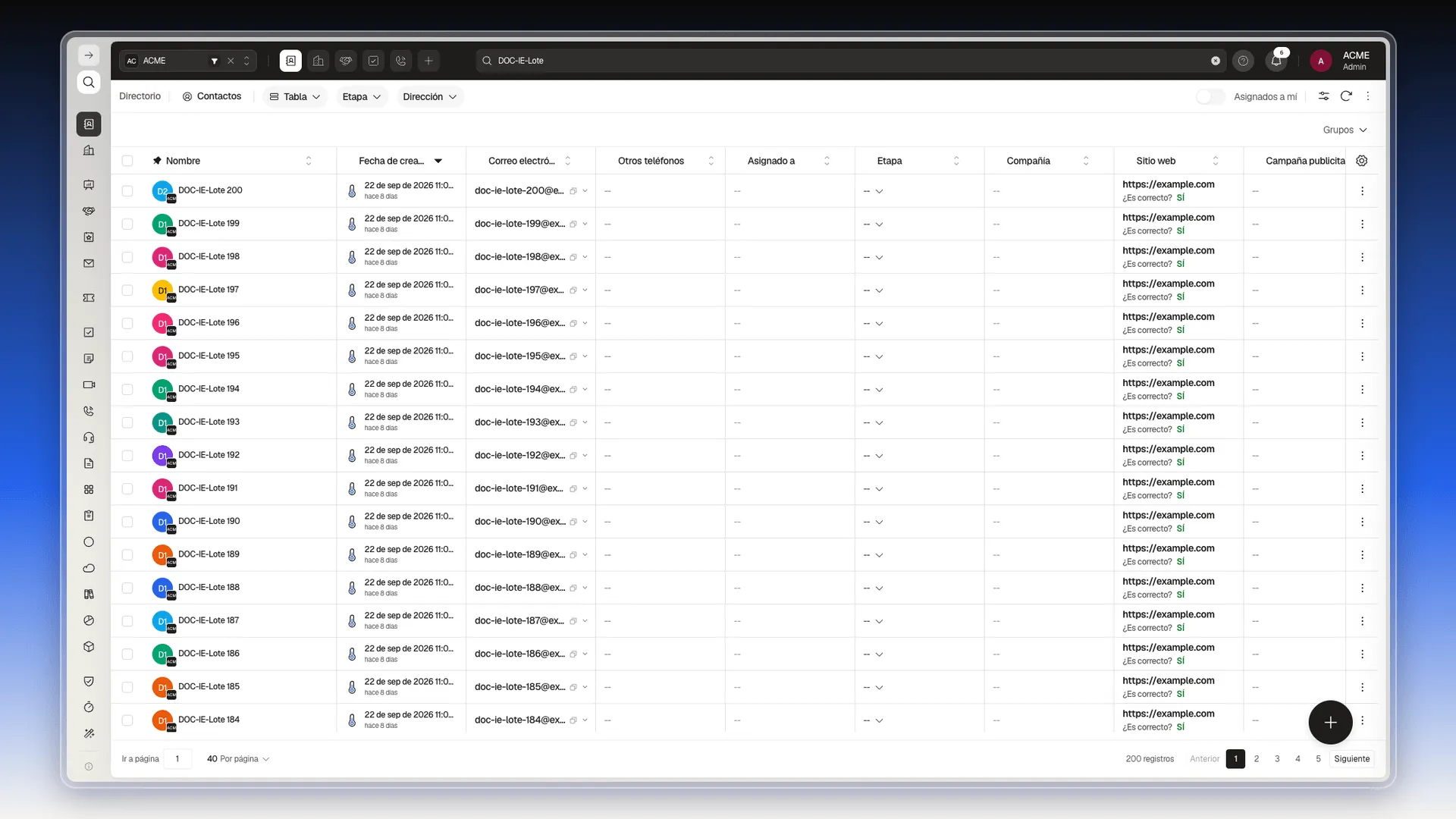Open the mail envelope icon in the sidebar

pos(89,264)
